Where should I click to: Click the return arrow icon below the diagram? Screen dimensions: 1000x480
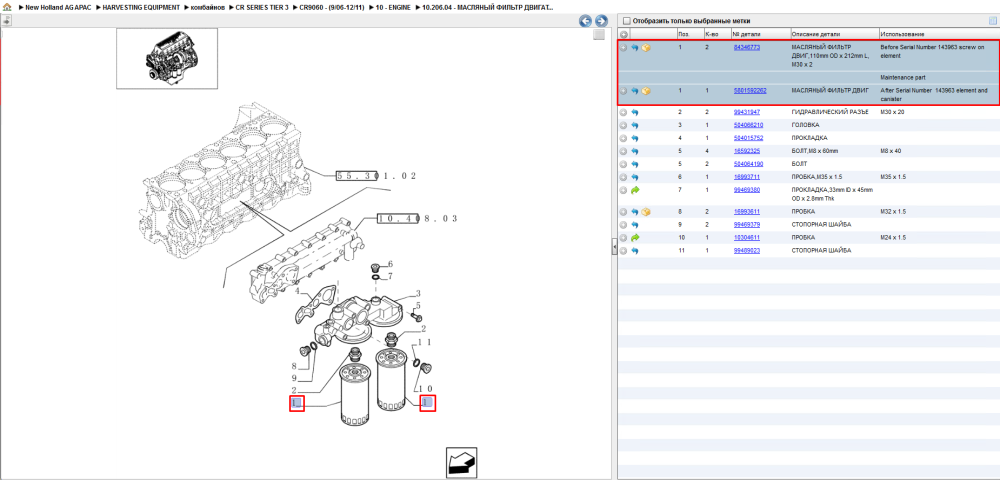(x=461, y=463)
